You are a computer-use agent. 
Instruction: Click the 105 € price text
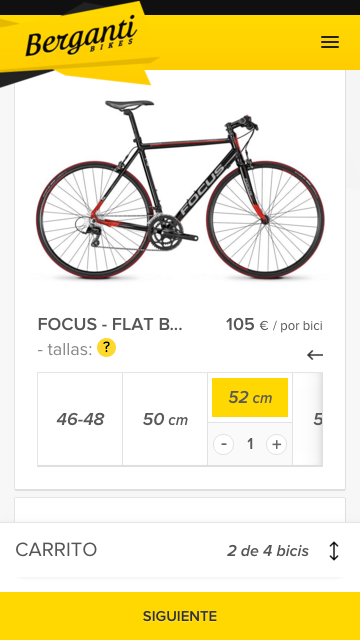(x=247, y=325)
